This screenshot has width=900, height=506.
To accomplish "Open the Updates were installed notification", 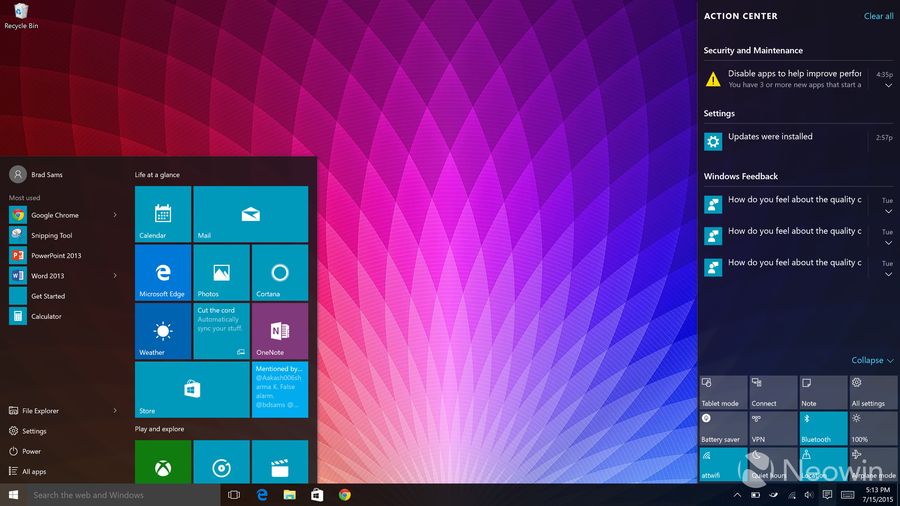I will pyautogui.click(x=798, y=141).
